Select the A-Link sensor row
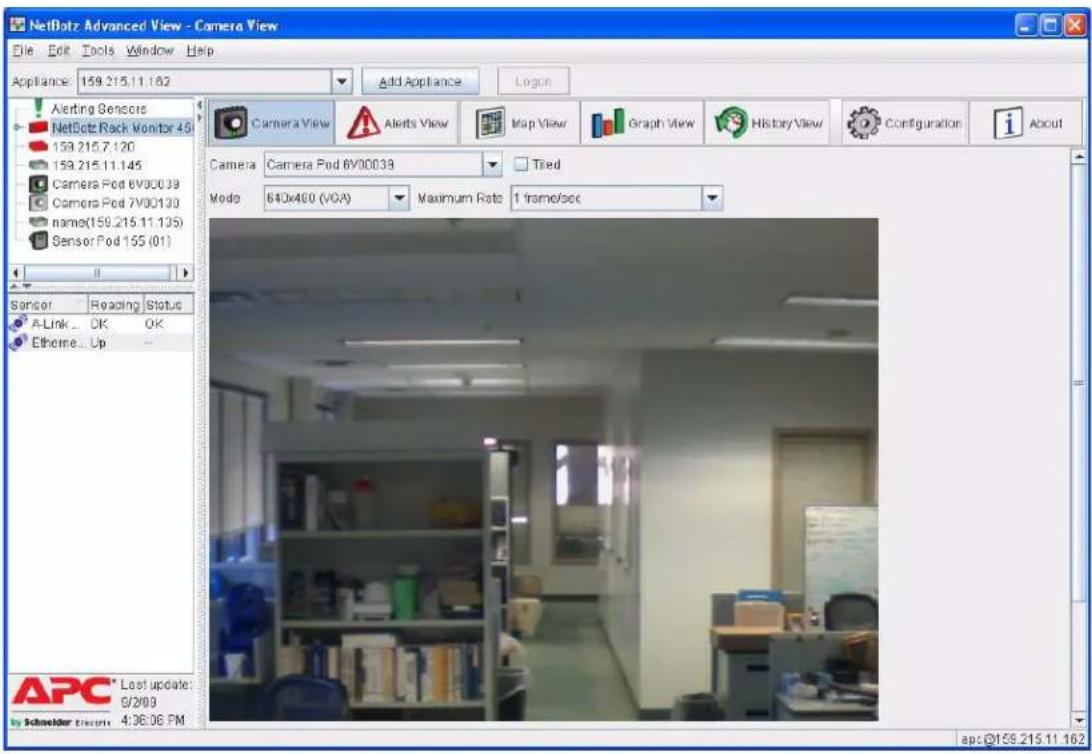Screen dimensions: 1092x754 (x=100, y=324)
